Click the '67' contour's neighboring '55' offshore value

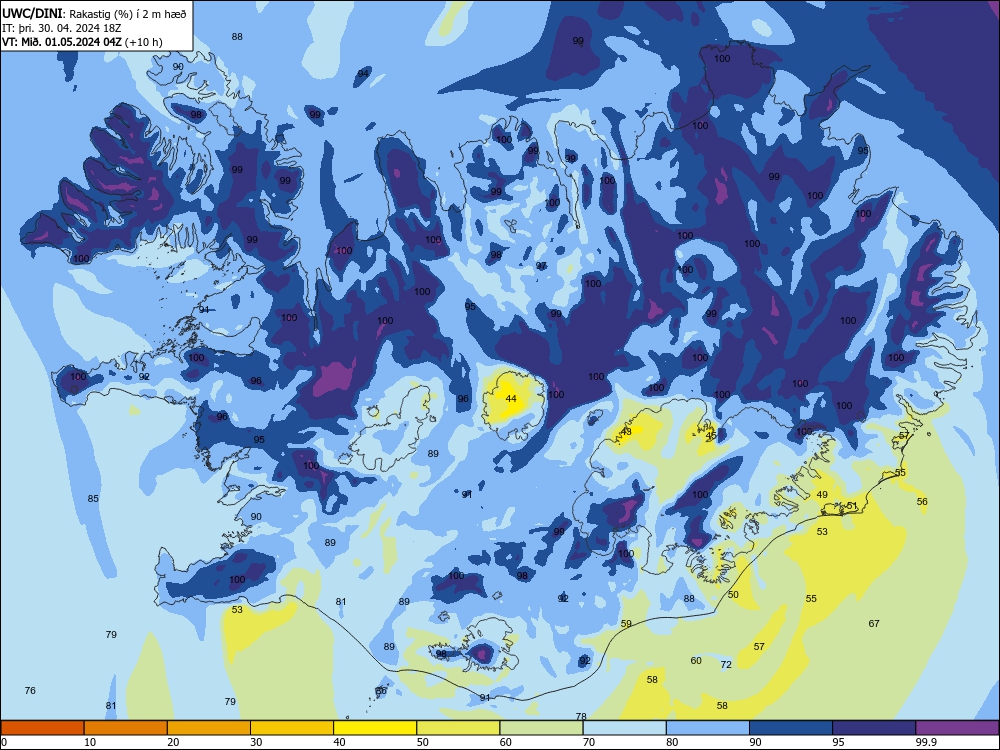click(811, 599)
